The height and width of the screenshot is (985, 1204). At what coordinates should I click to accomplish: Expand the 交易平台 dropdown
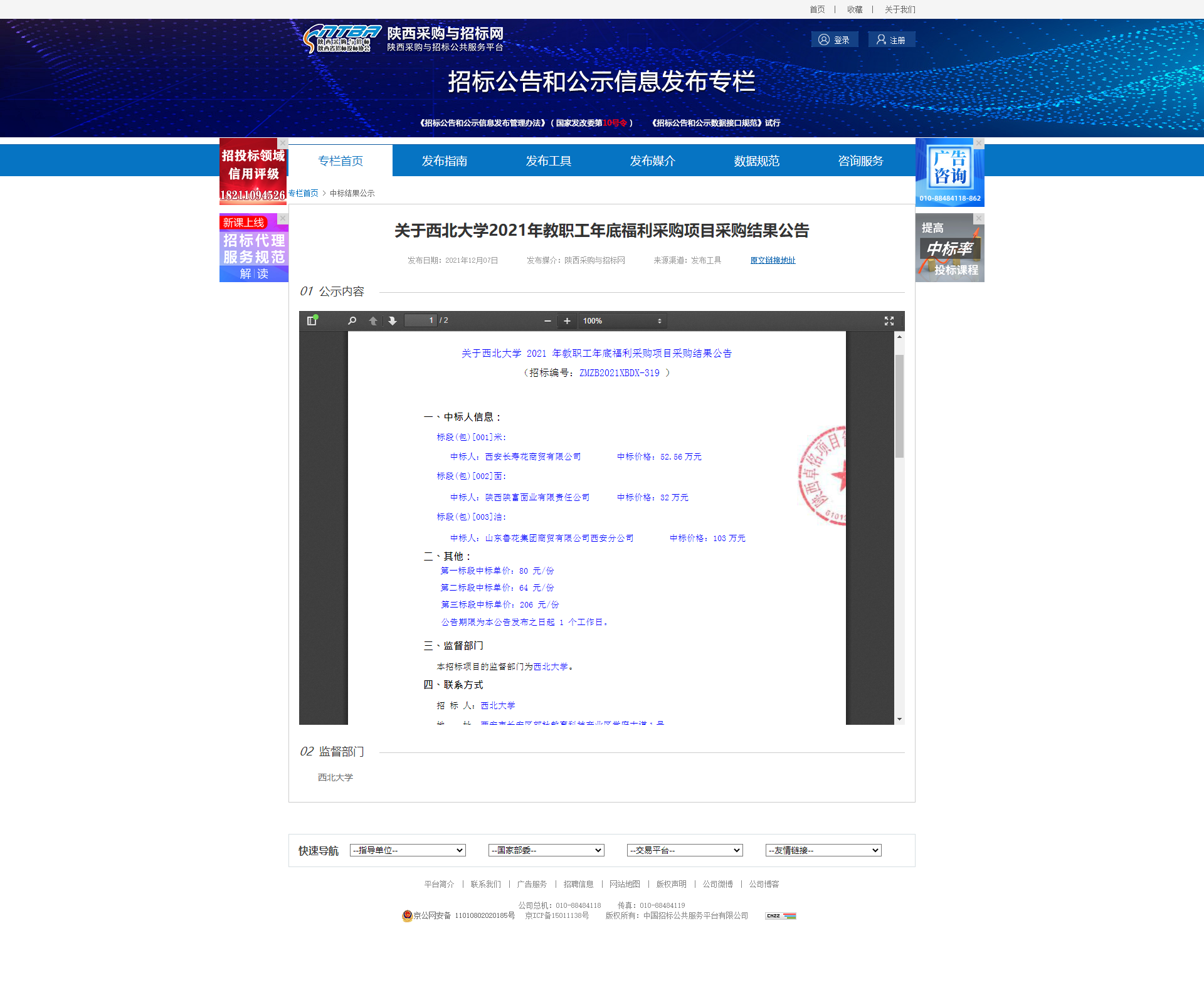(x=685, y=850)
